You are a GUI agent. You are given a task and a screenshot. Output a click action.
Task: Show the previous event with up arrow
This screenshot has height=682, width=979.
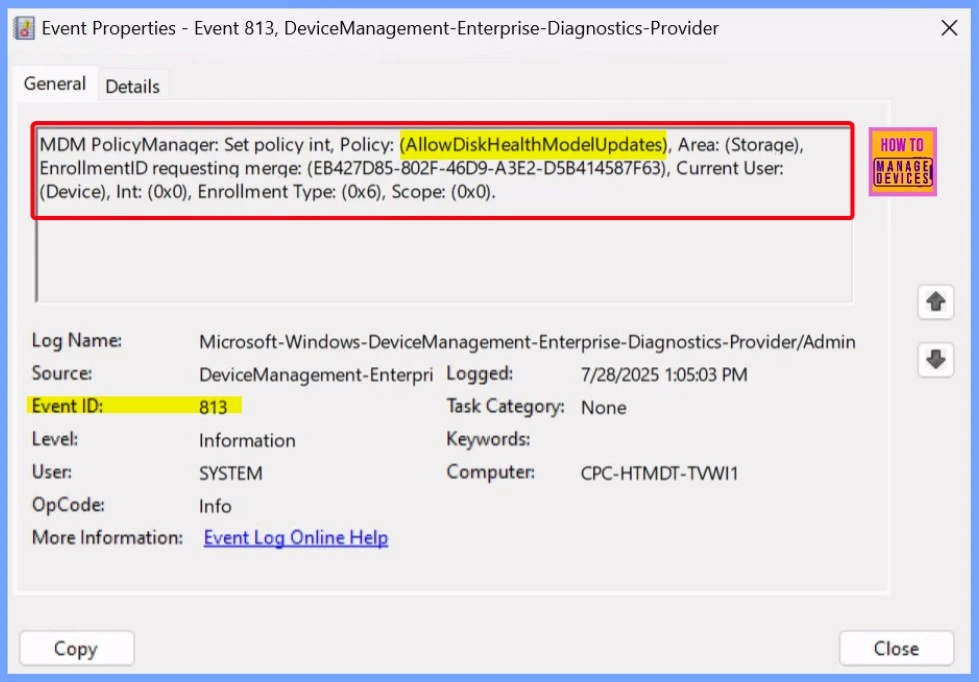pyautogui.click(x=935, y=302)
